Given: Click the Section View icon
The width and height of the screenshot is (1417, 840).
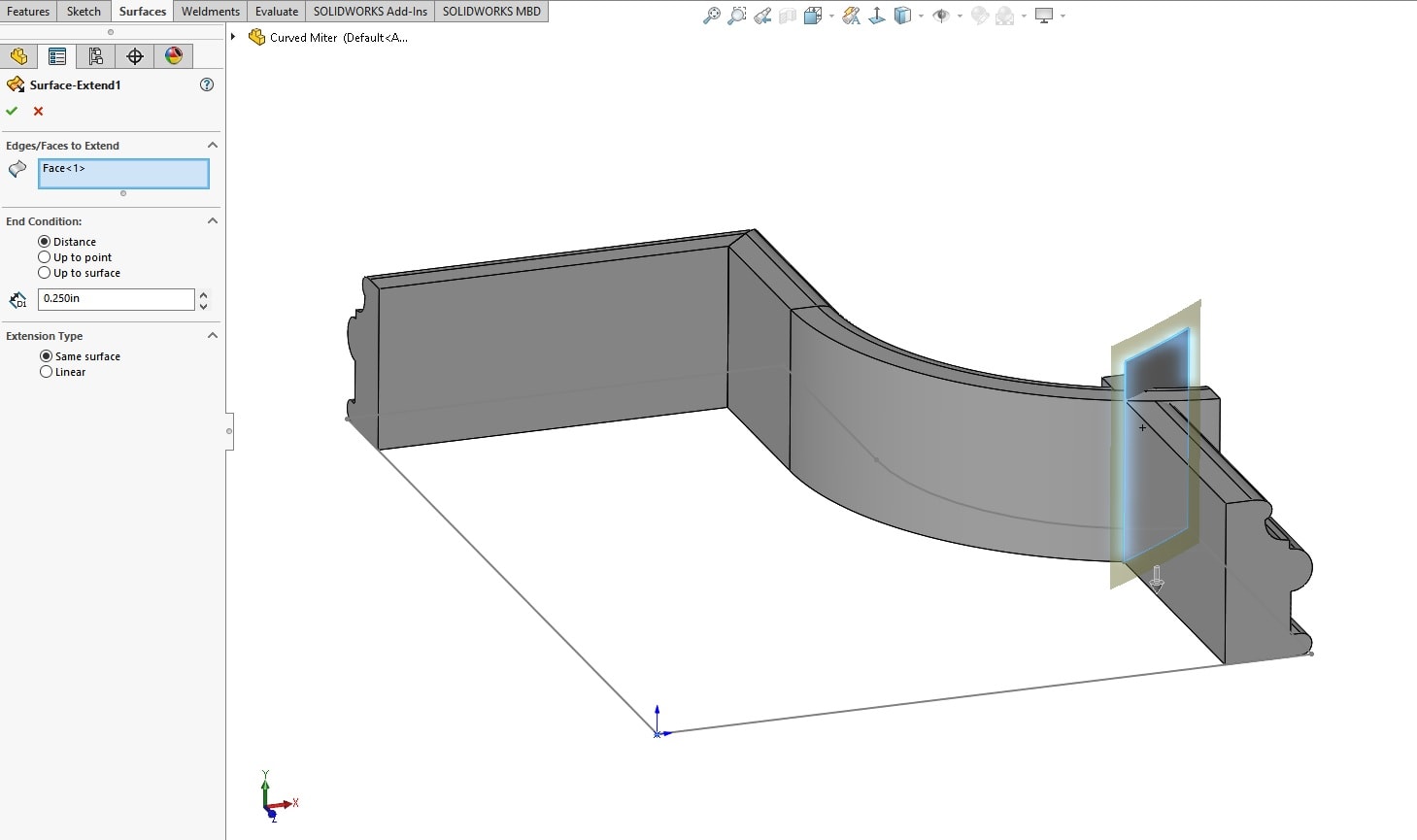Looking at the screenshot, I should coord(788,16).
